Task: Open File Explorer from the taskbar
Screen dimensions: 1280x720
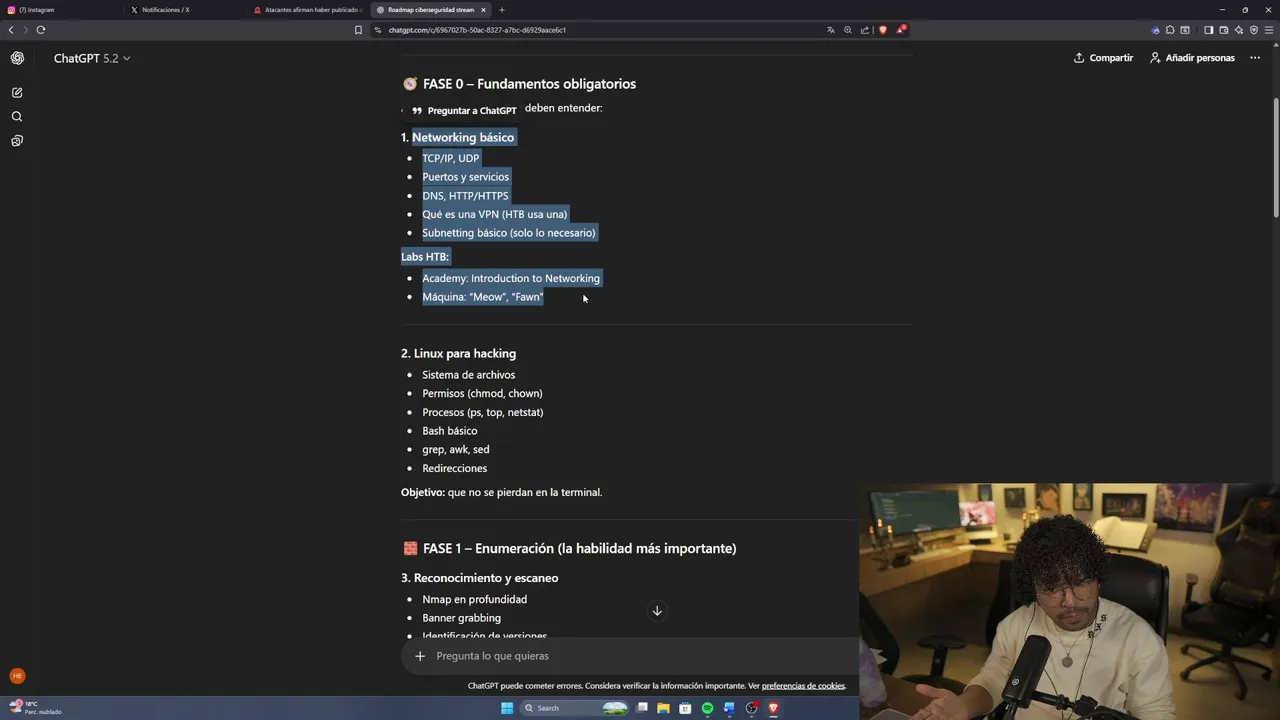Action: coord(663,708)
